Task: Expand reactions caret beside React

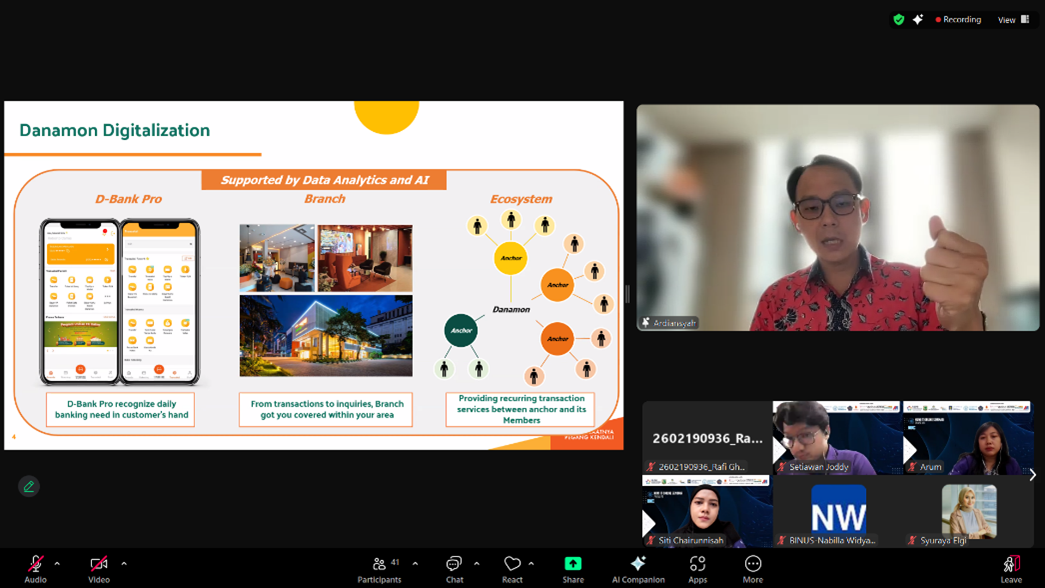Action: 531,564
